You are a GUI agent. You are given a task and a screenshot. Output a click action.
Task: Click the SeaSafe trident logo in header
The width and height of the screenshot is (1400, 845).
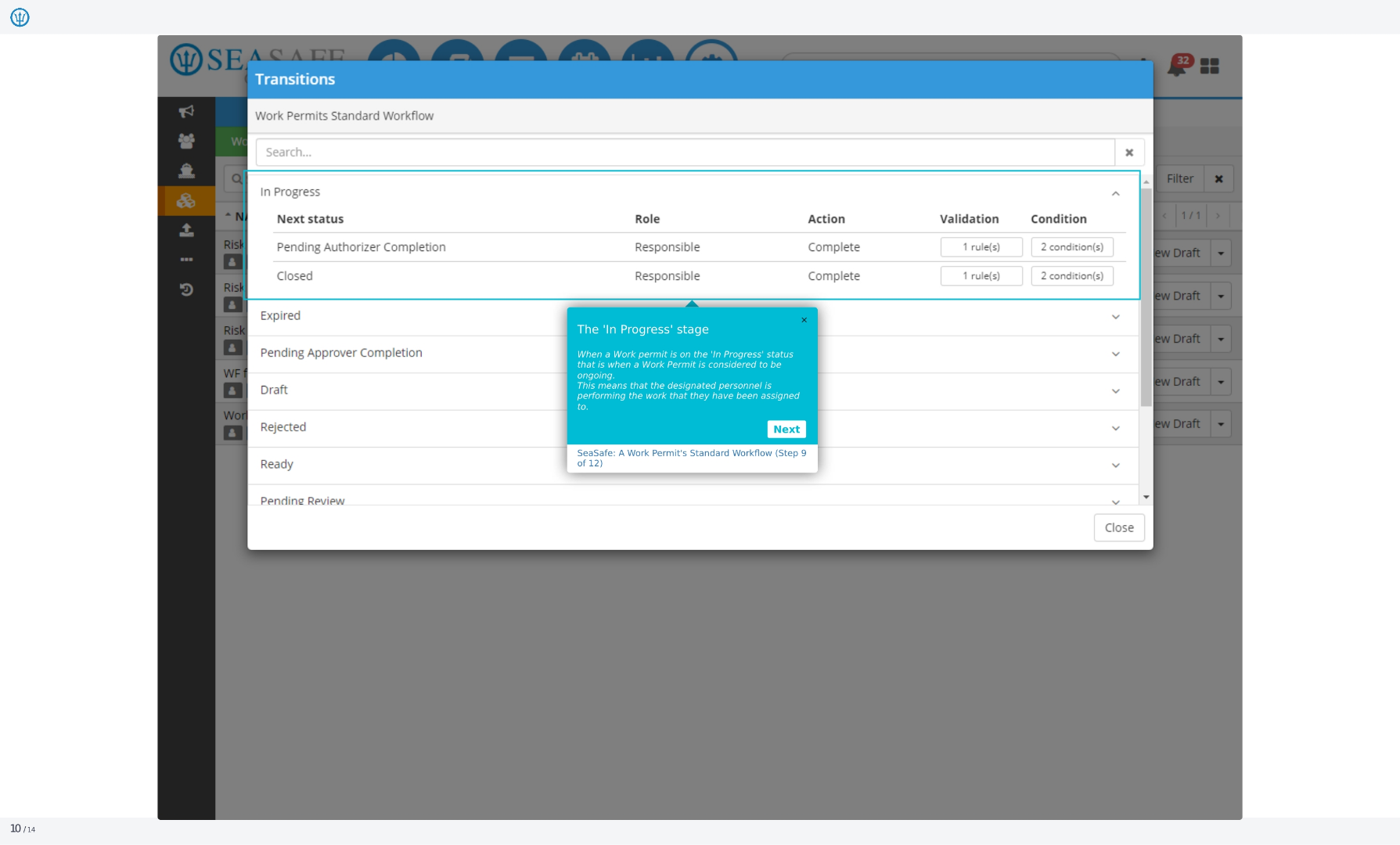tap(186, 59)
